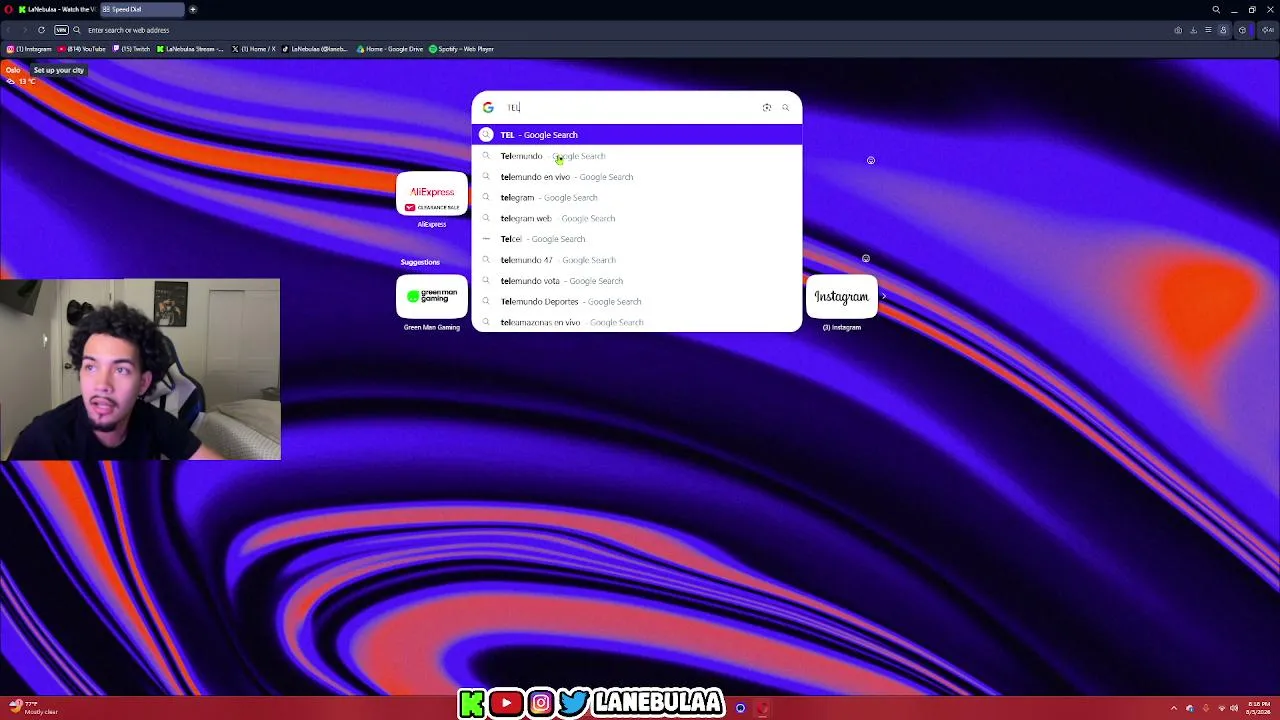Take a snapshot with the camera icon

pyautogui.click(x=1178, y=30)
